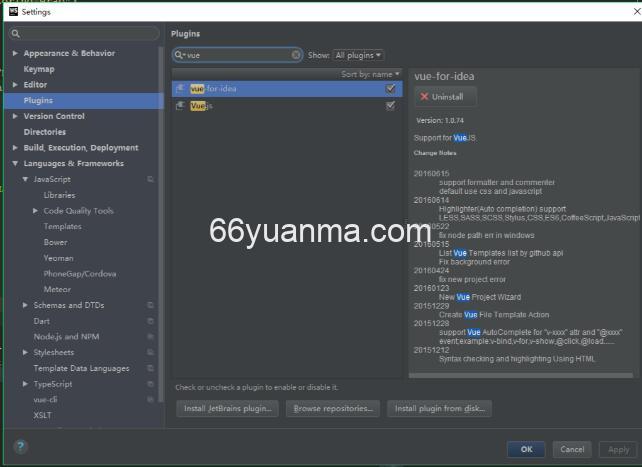Viewport: 642px width, 467px height.
Task: Click Browse repositories button
Action: pyautogui.click(x=333, y=408)
